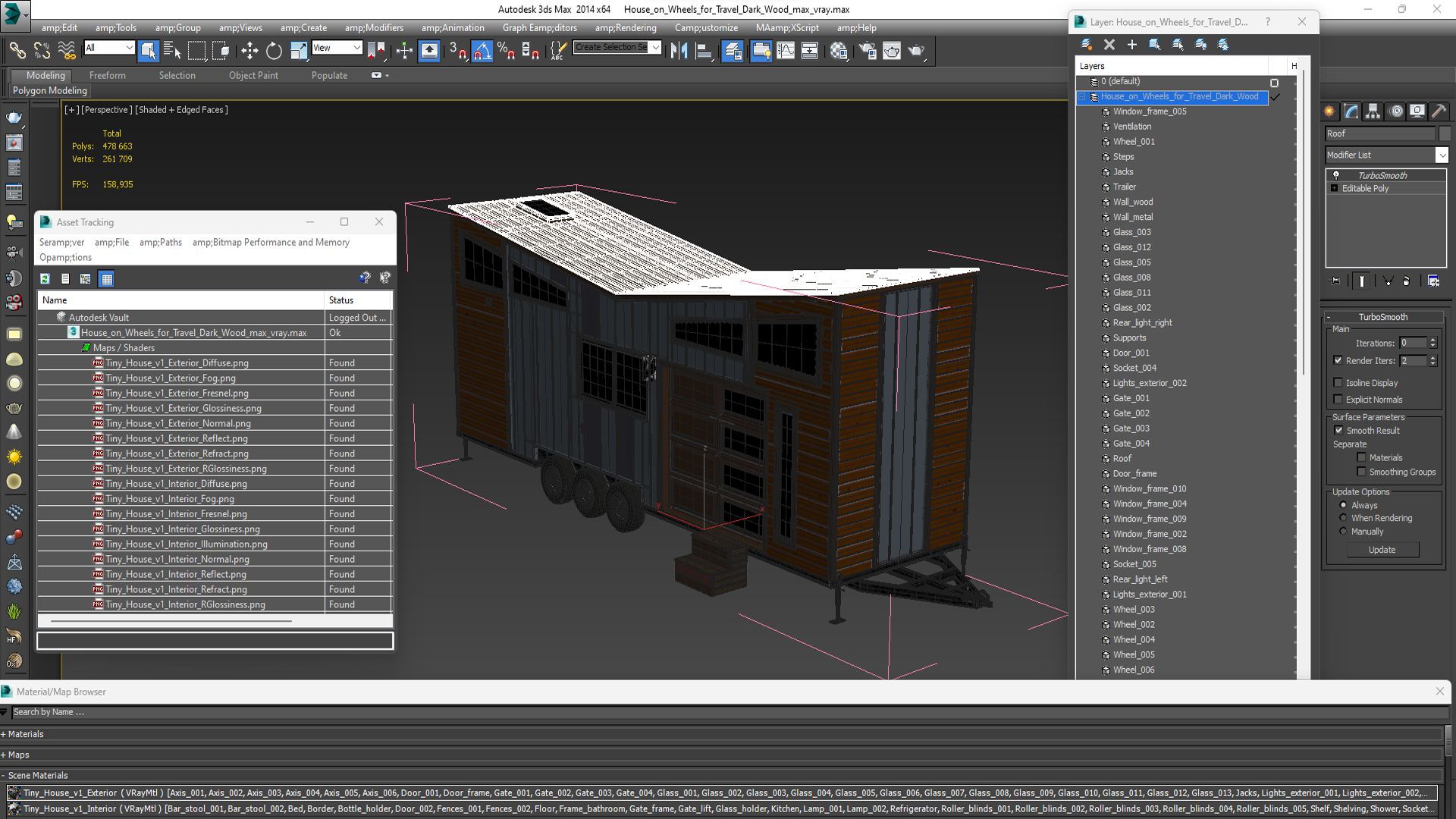Toggle the Smooth Result checkbox
1456x819 pixels.
[x=1338, y=431]
